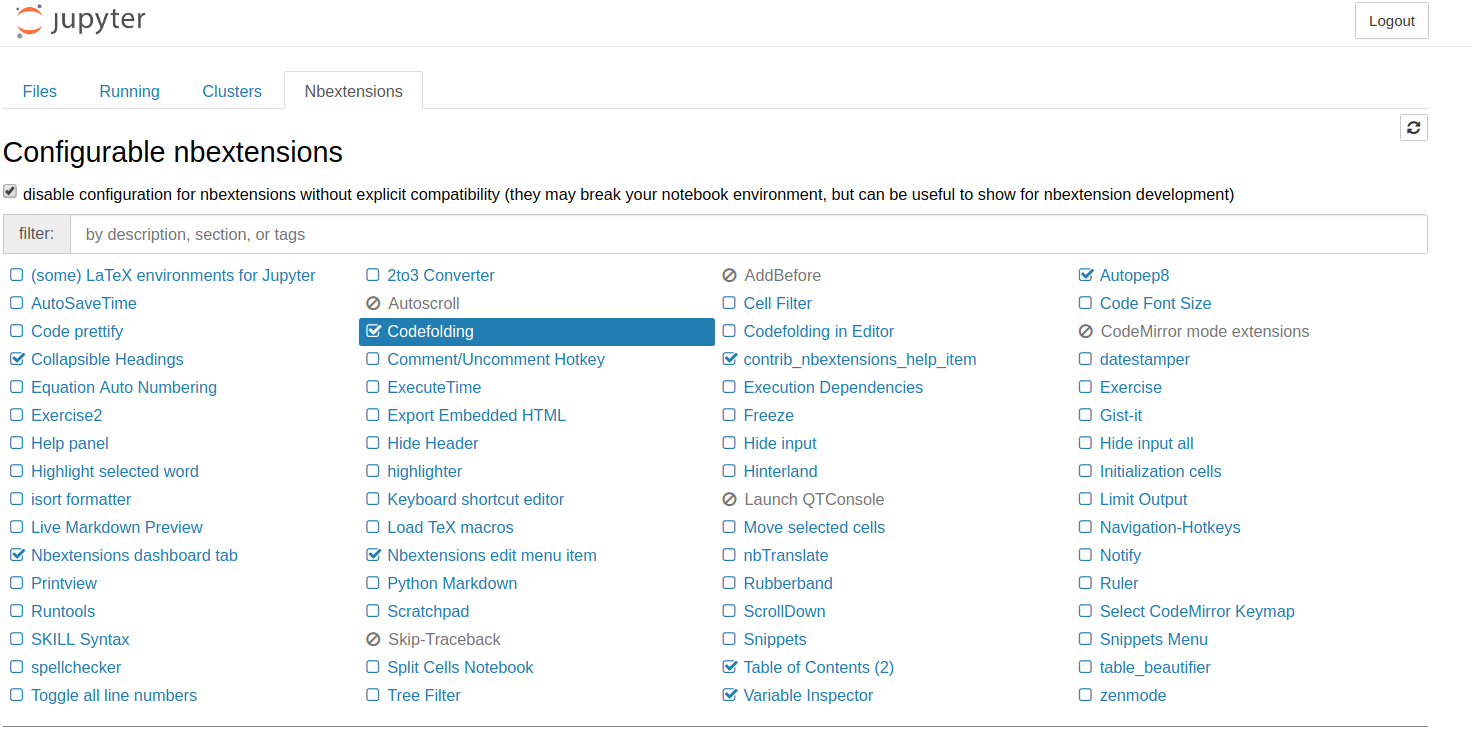Uncheck Table of Contents (2) checkbox
This screenshot has height=744, width=1472.
(x=730, y=667)
